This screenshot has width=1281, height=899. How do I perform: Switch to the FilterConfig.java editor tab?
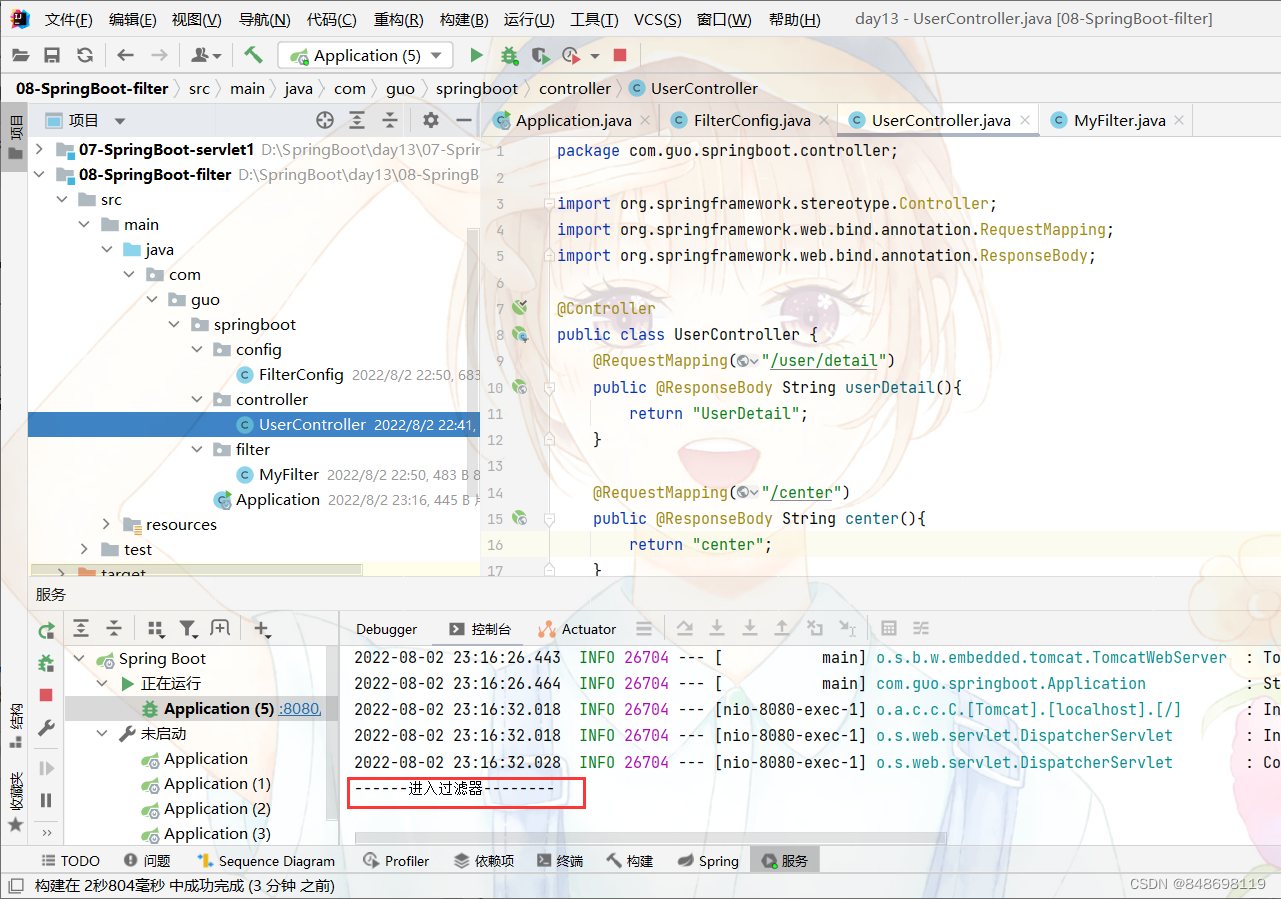pyautogui.click(x=752, y=120)
